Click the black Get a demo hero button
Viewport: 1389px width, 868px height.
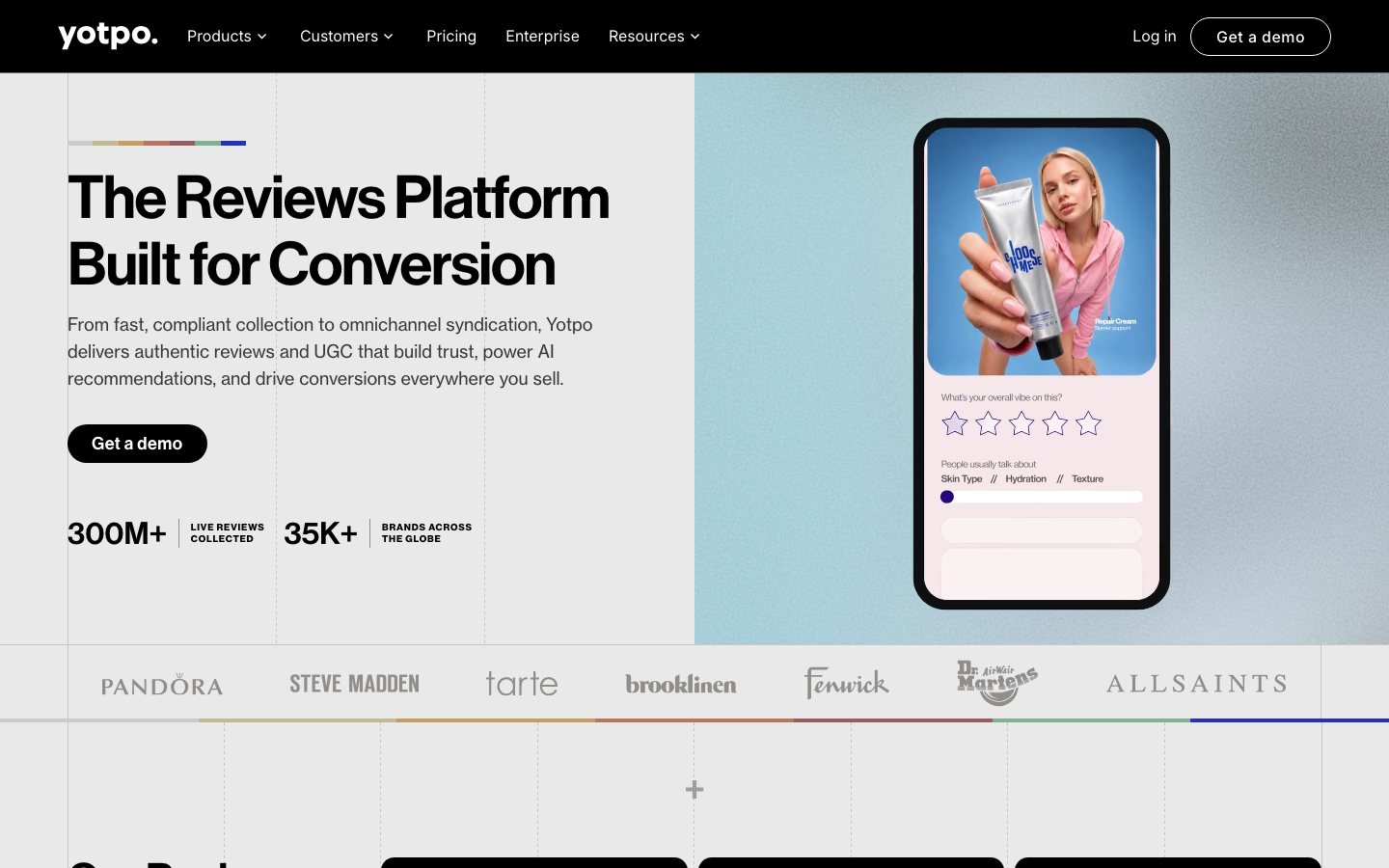[x=137, y=444]
